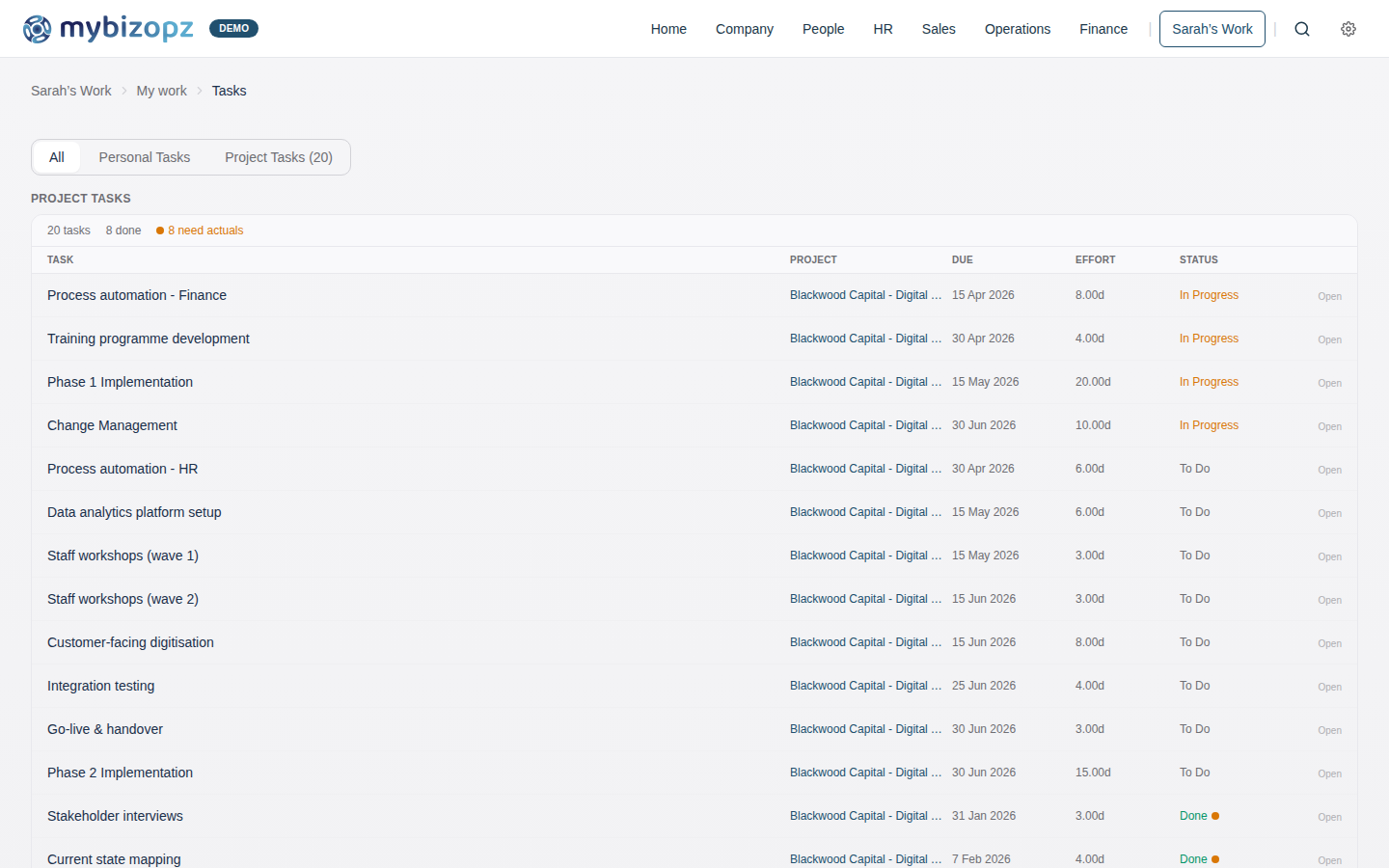Click the orange dot beside '8 need actuals'
This screenshot has width=1389, height=868.
(x=160, y=231)
